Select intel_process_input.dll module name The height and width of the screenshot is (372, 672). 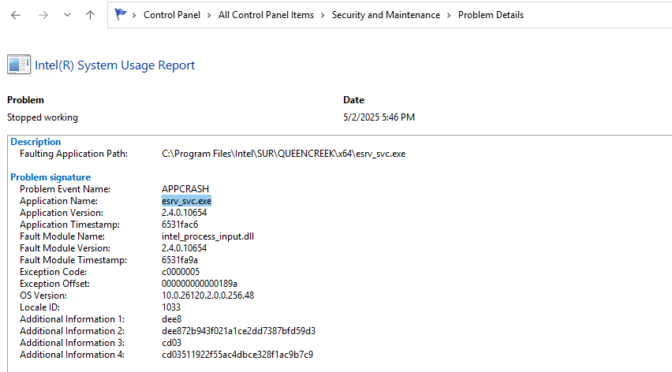(207, 237)
